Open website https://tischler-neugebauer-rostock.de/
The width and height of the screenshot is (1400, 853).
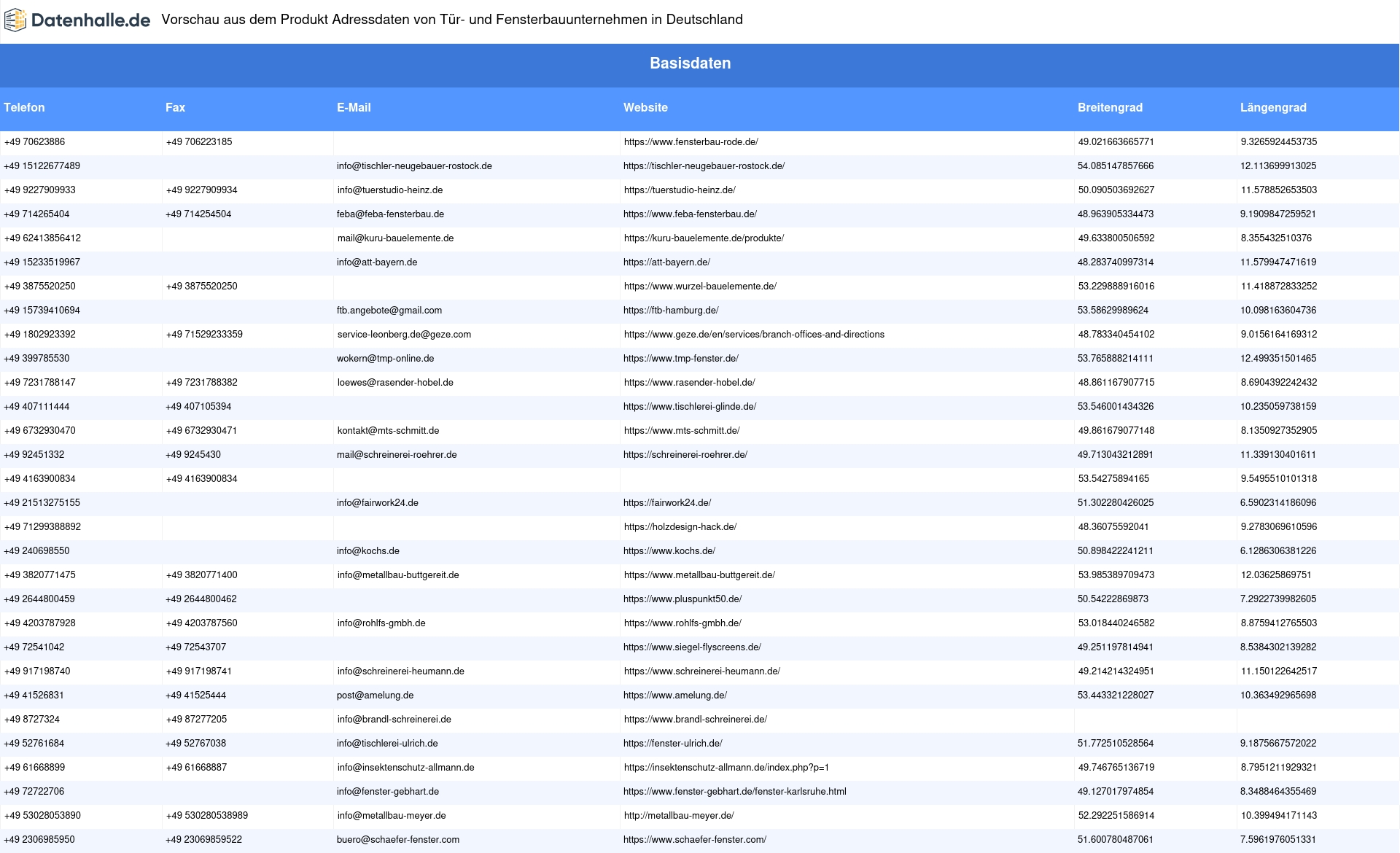[704, 166]
